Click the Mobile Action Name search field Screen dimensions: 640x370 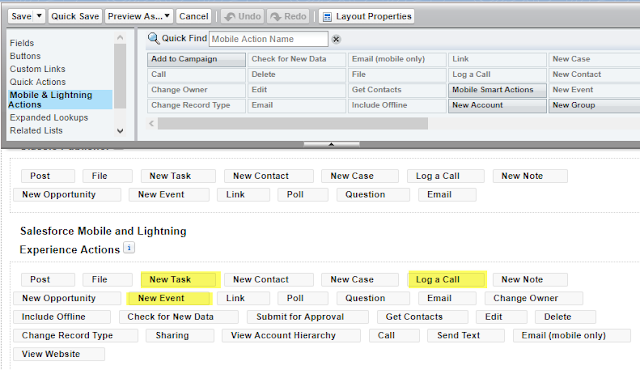tap(268, 39)
